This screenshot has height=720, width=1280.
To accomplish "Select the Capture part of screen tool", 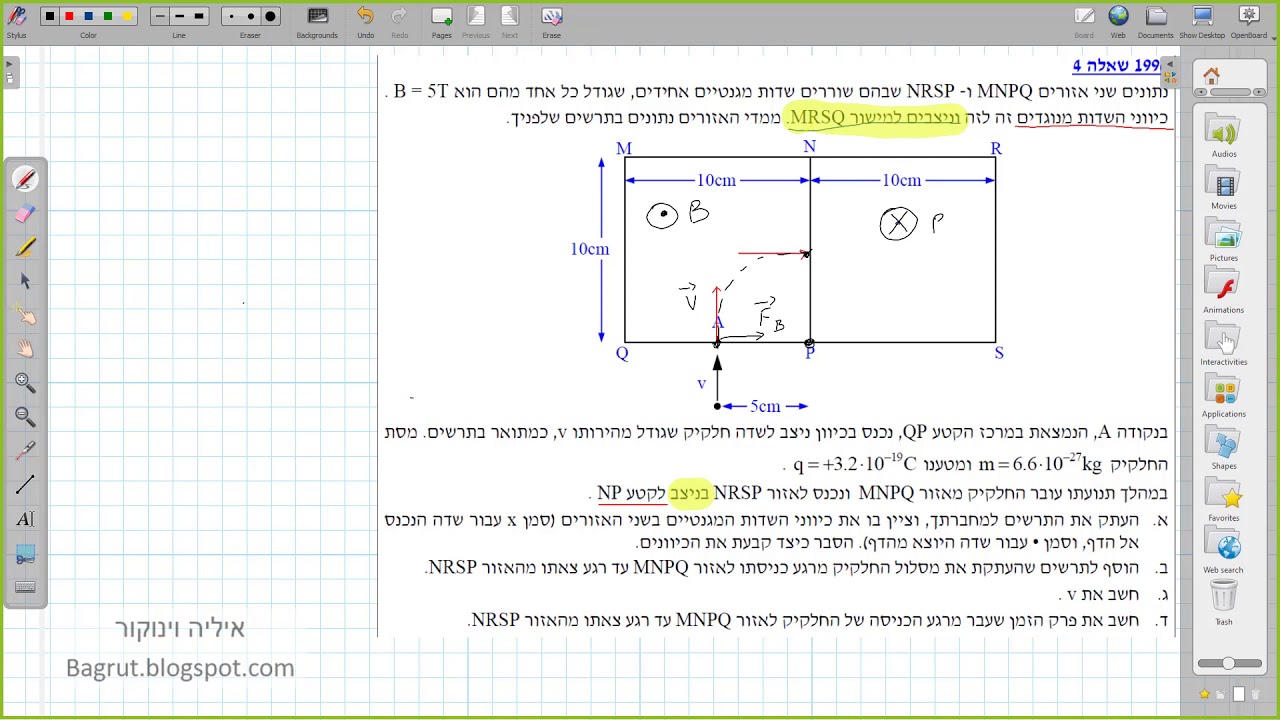I will (x=26, y=553).
